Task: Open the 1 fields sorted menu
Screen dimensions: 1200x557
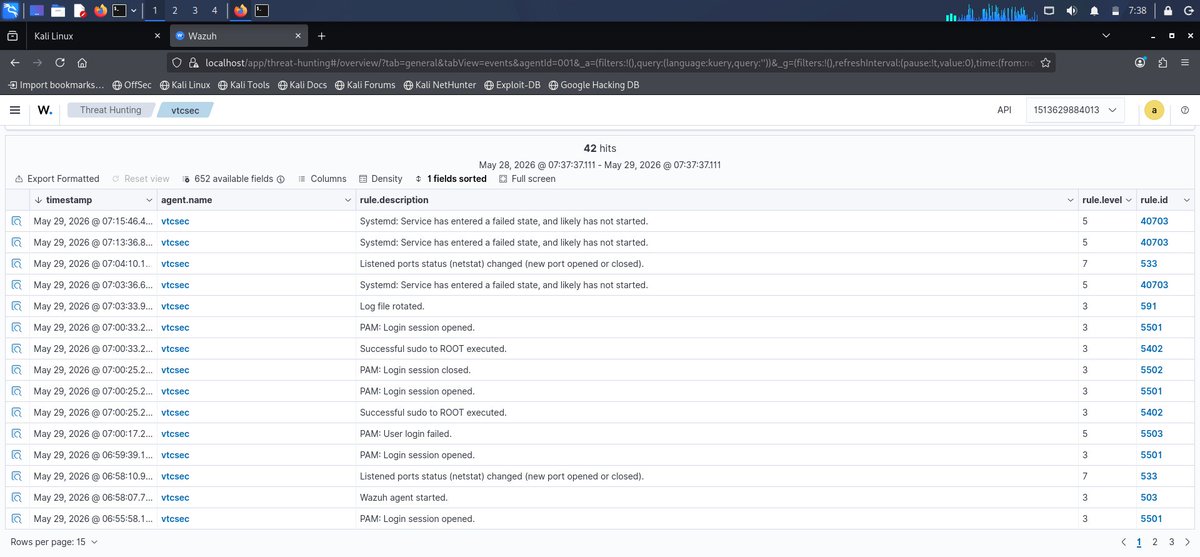Action: pos(450,179)
